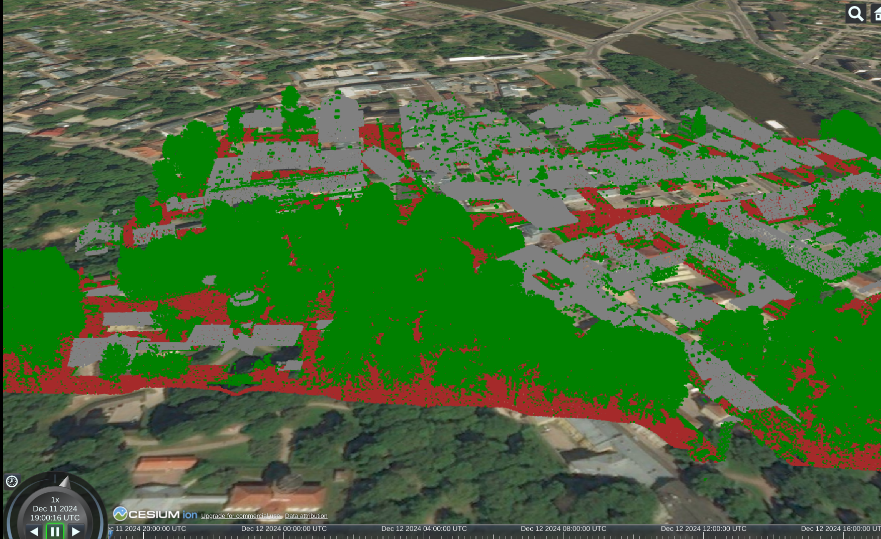Image resolution: width=881 pixels, height=539 pixels.
Task: Click the 1x speed multiplier label
Action: click(x=55, y=499)
